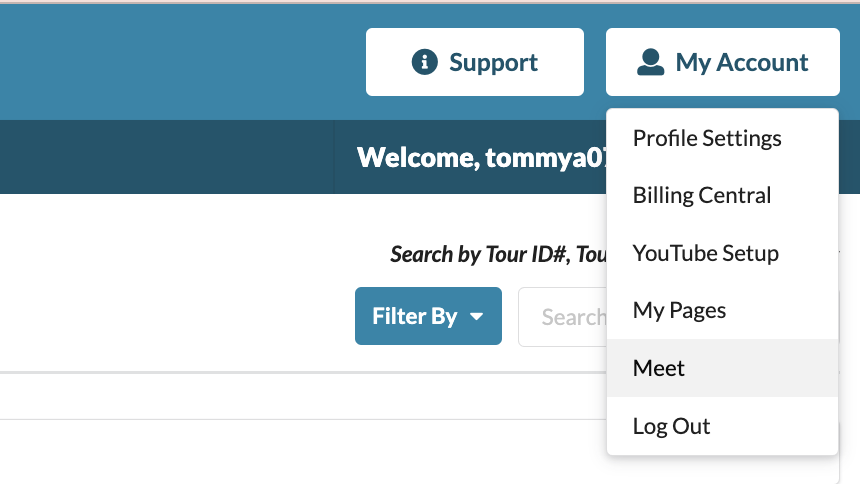Open the Support button
860x484 pixels.
tap(475, 62)
